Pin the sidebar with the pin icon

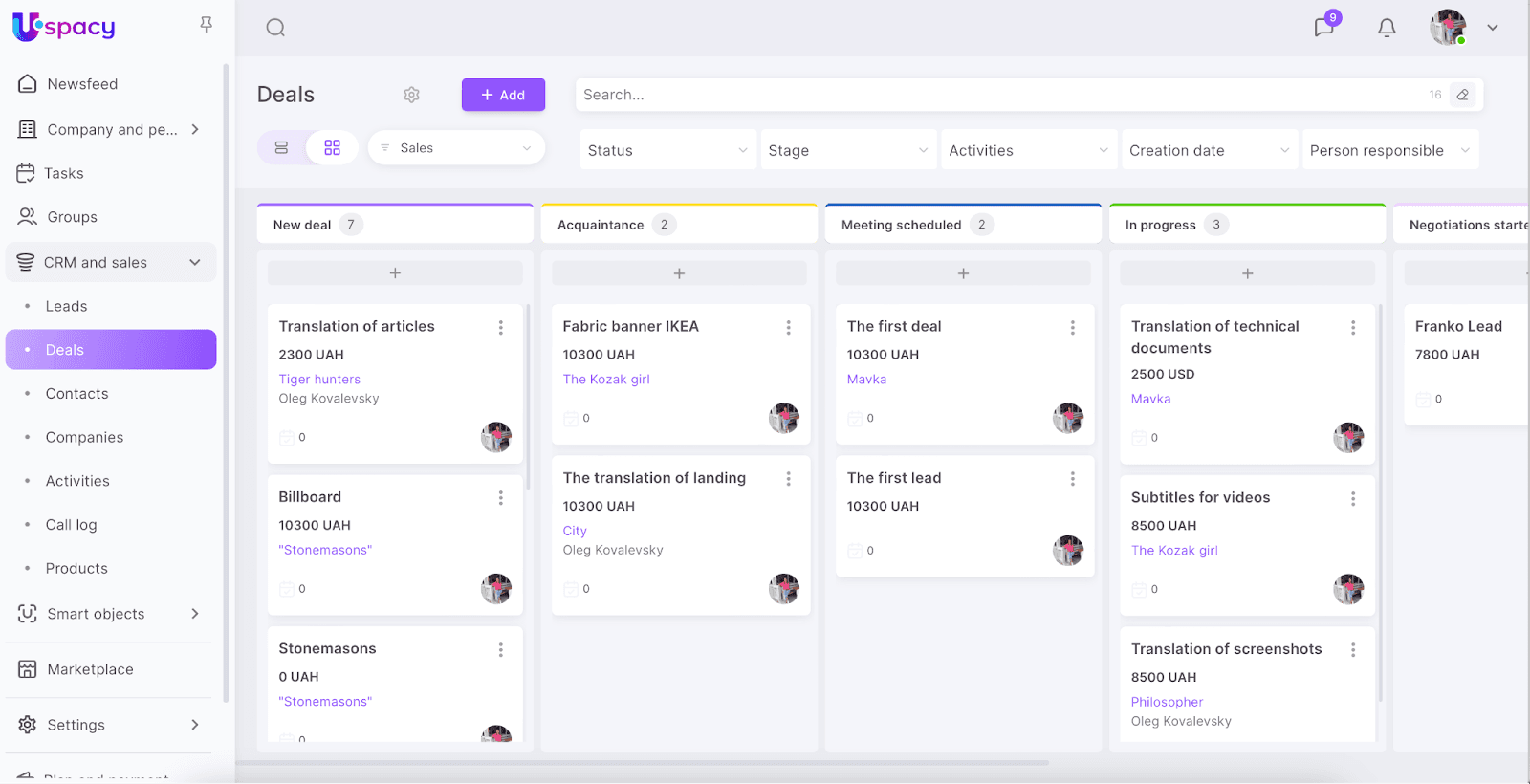point(206,25)
